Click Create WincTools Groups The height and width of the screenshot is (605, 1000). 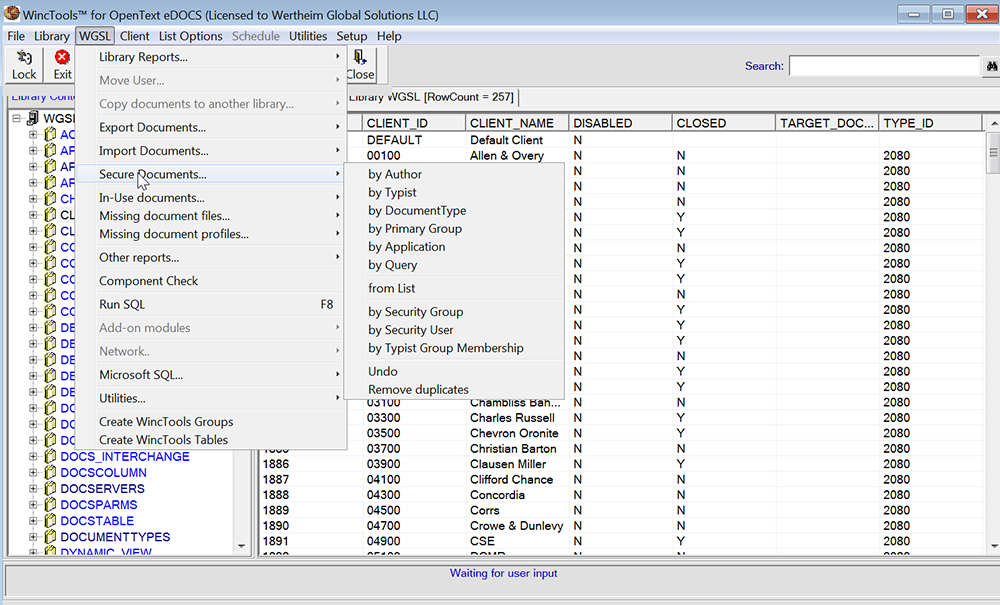(x=210, y=422)
